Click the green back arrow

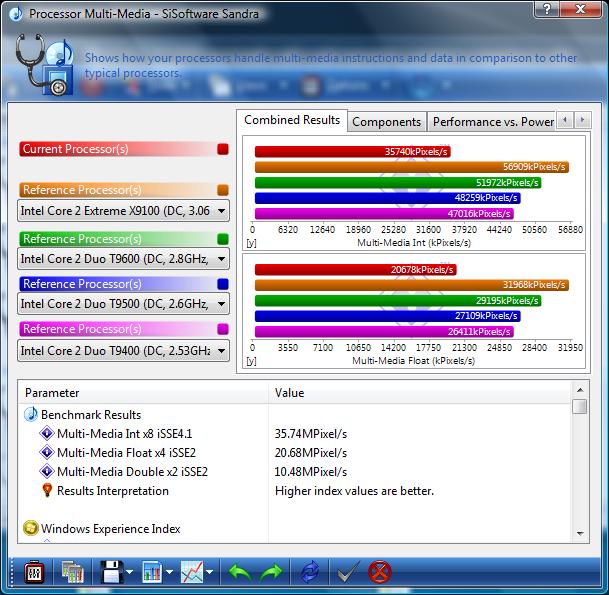pos(240,572)
